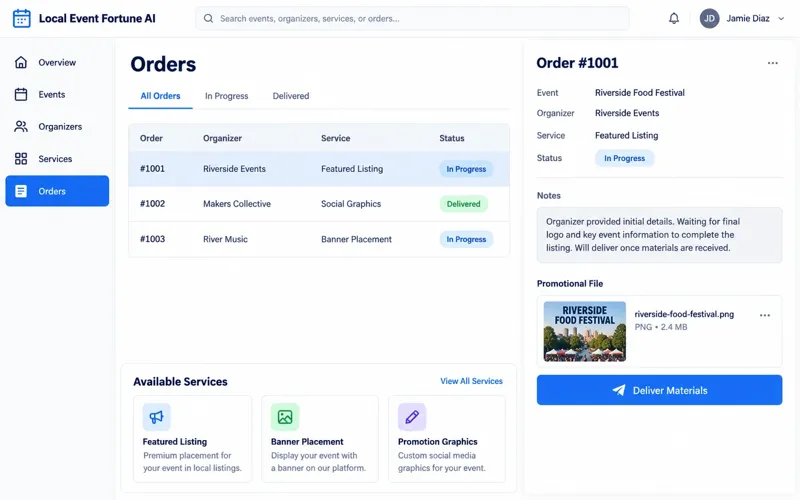Image resolution: width=800 pixels, height=500 pixels.
Task: Click the Organizer column header
Action: tap(222, 138)
